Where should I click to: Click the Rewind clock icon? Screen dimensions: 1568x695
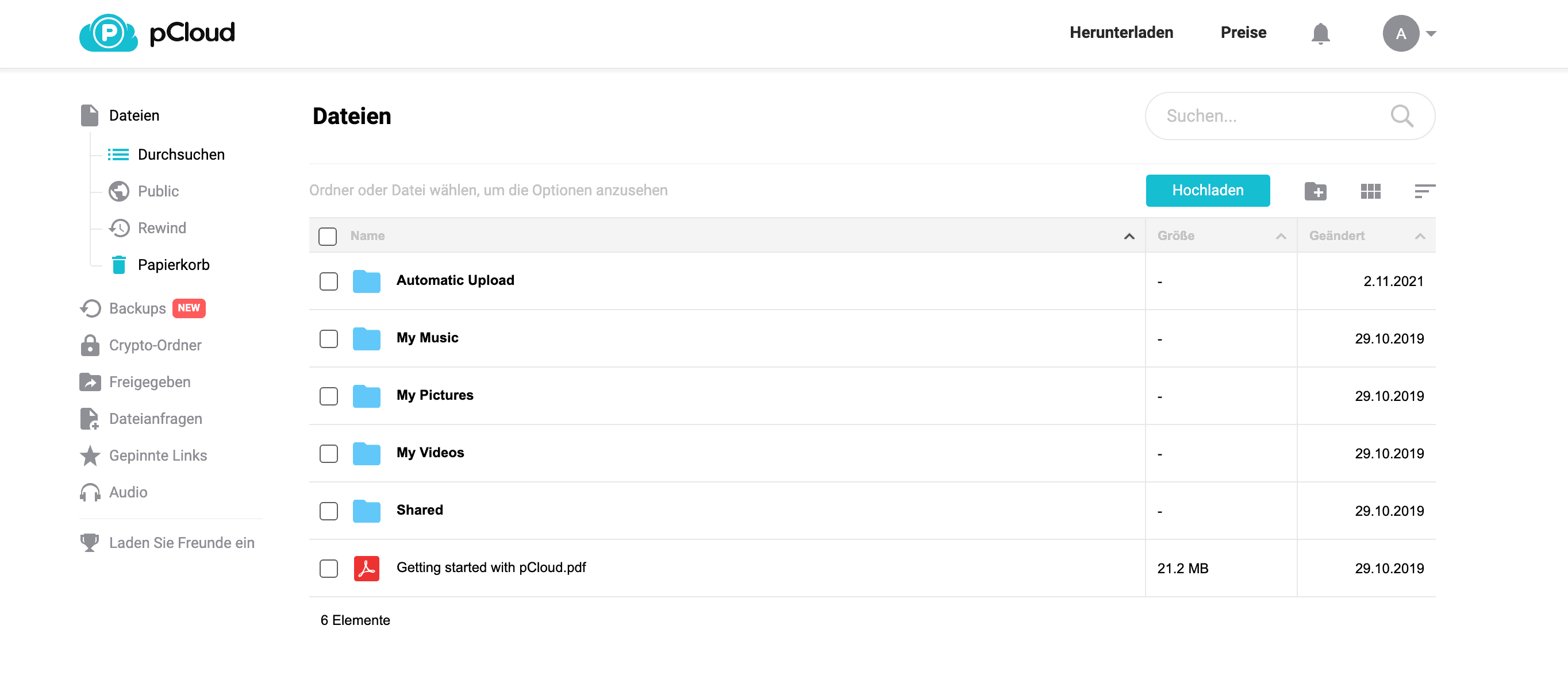pos(119,228)
